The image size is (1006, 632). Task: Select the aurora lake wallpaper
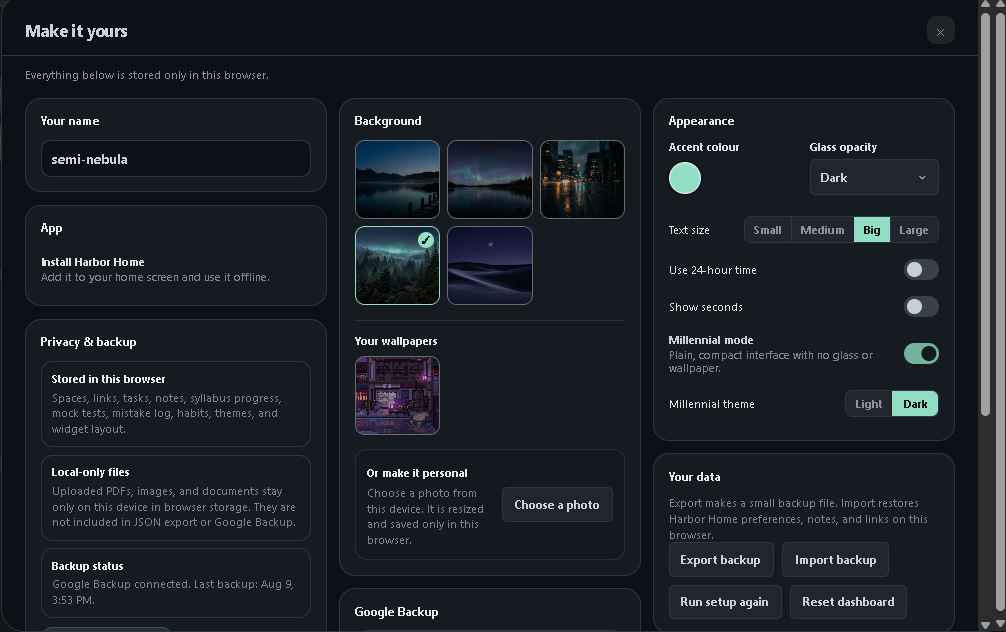490,180
